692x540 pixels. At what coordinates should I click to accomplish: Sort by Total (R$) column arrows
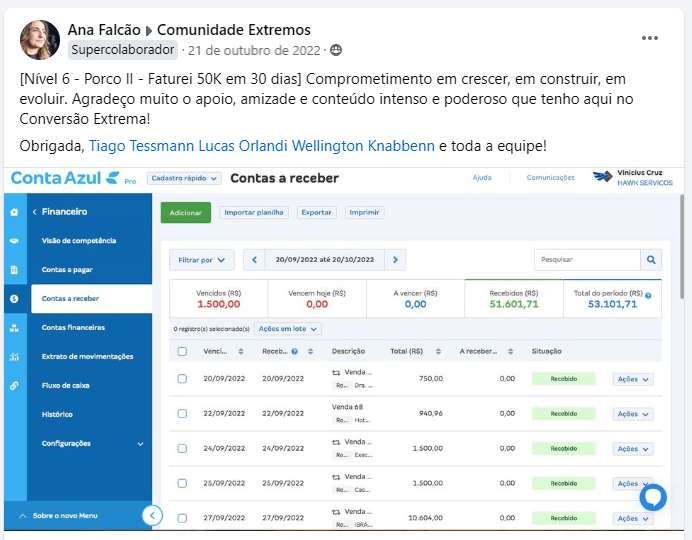(438, 352)
